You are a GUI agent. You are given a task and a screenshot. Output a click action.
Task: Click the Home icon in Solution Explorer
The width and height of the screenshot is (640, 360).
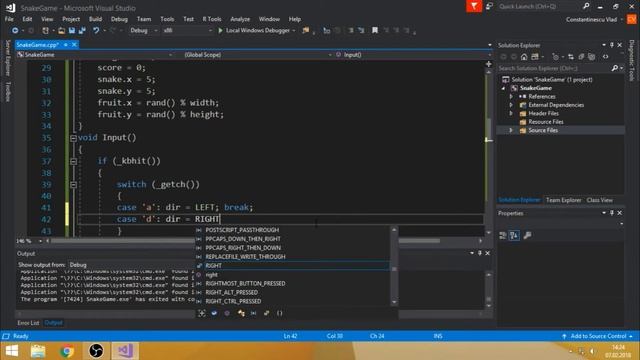pyautogui.click(x=524, y=57)
